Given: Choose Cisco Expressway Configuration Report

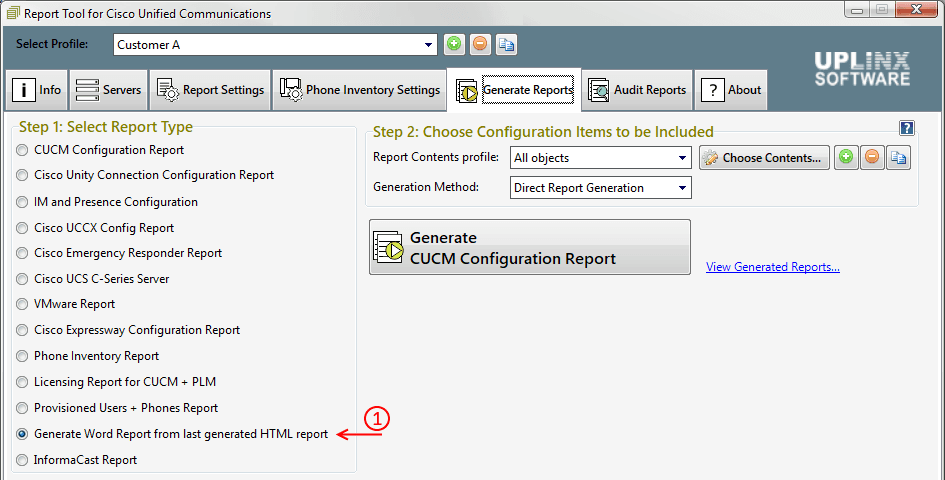Looking at the screenshot, I should coord(128,330).
